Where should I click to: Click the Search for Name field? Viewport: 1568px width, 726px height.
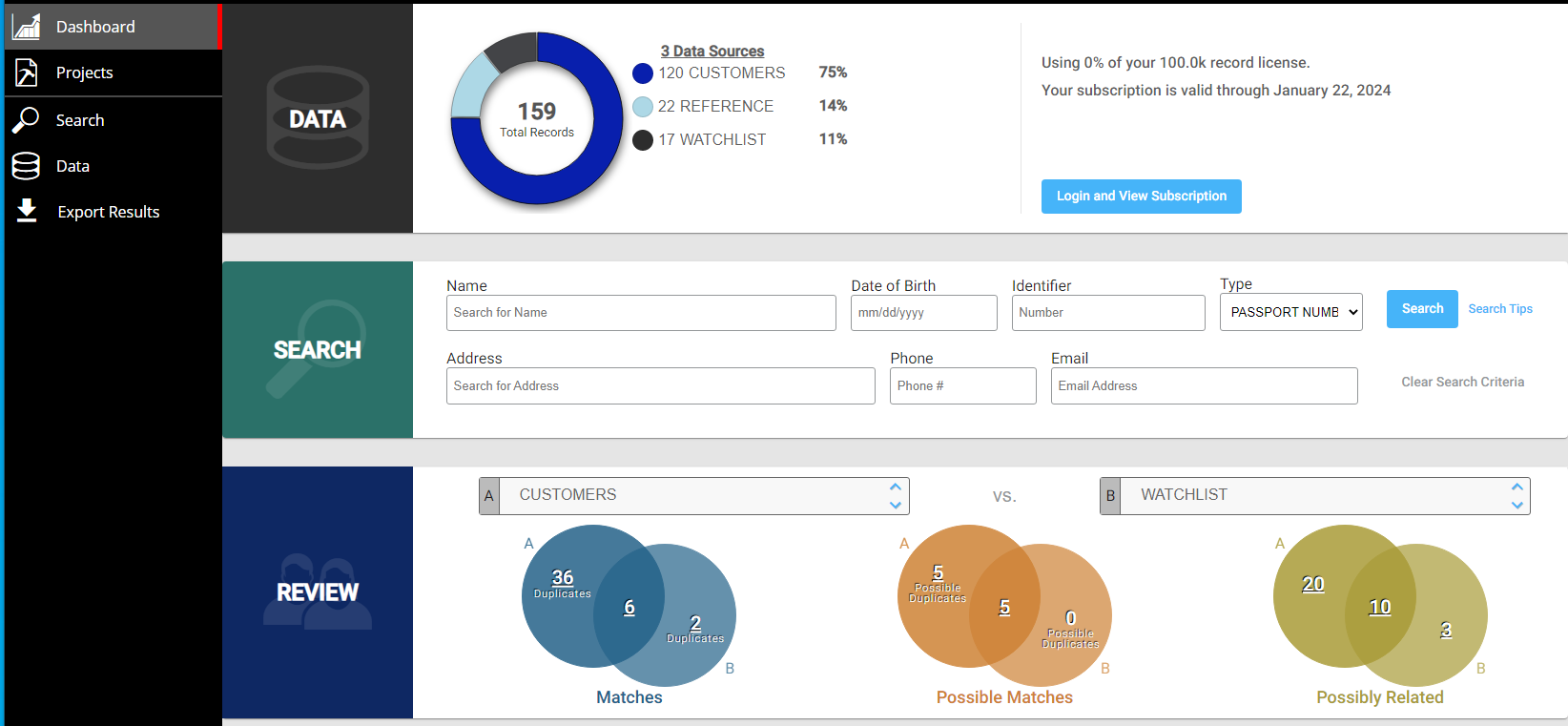click(x=641, y=313)
